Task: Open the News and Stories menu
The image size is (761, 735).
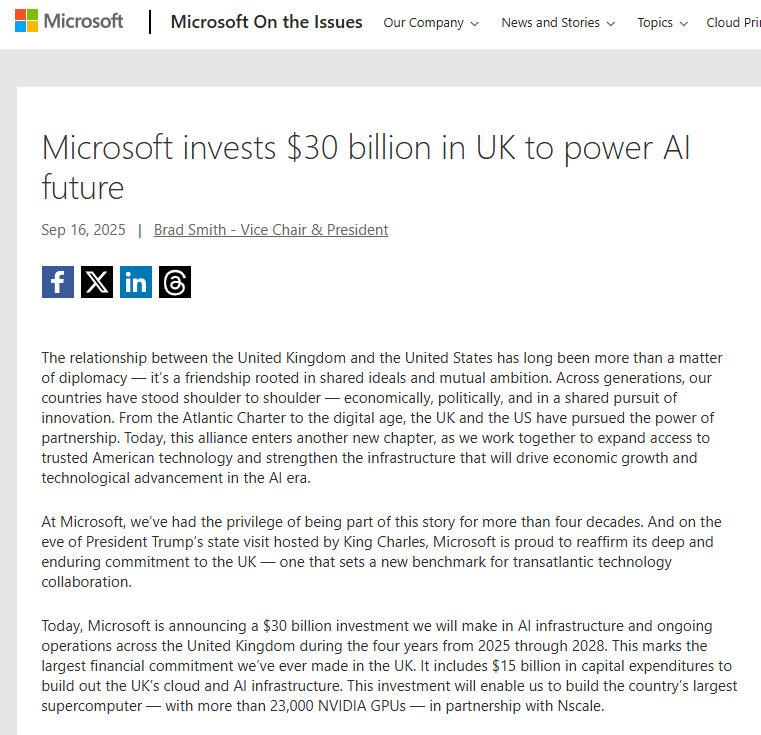Action: pyautogui.click(x=550, y=22)
